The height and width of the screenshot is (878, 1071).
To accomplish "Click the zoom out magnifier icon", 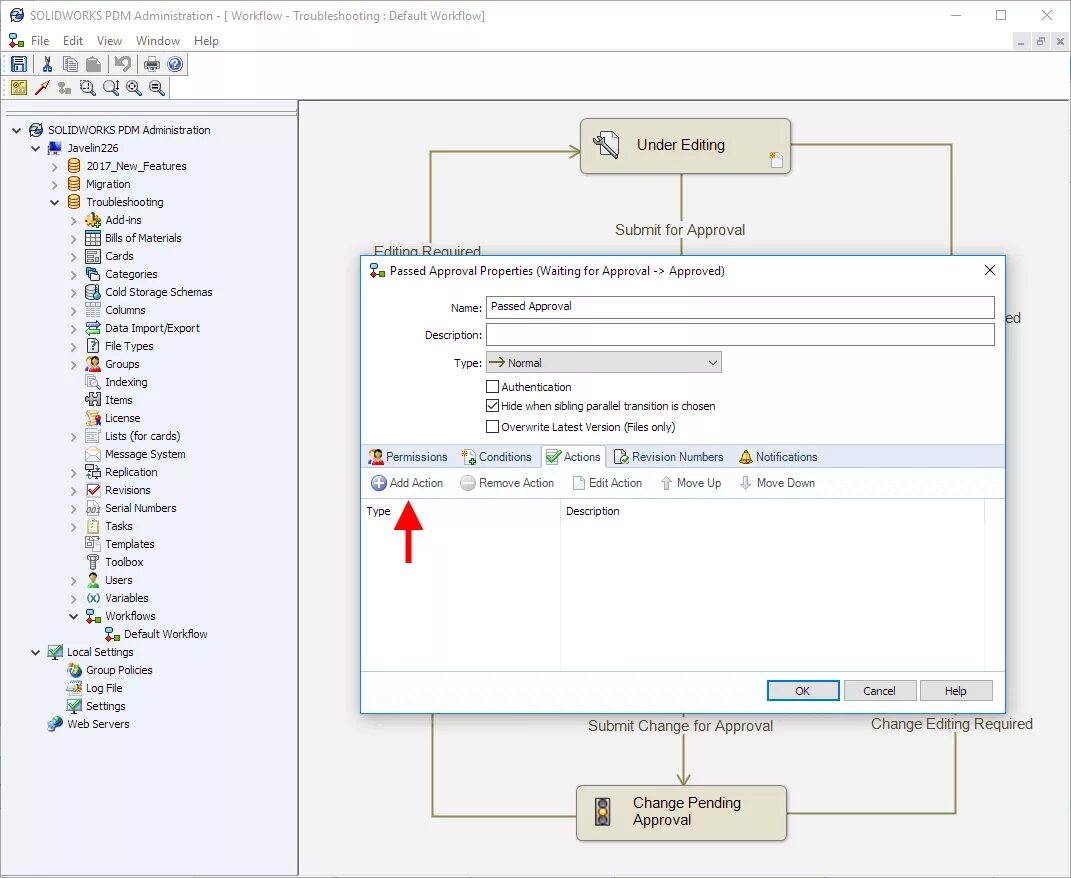I will point(157,87).
